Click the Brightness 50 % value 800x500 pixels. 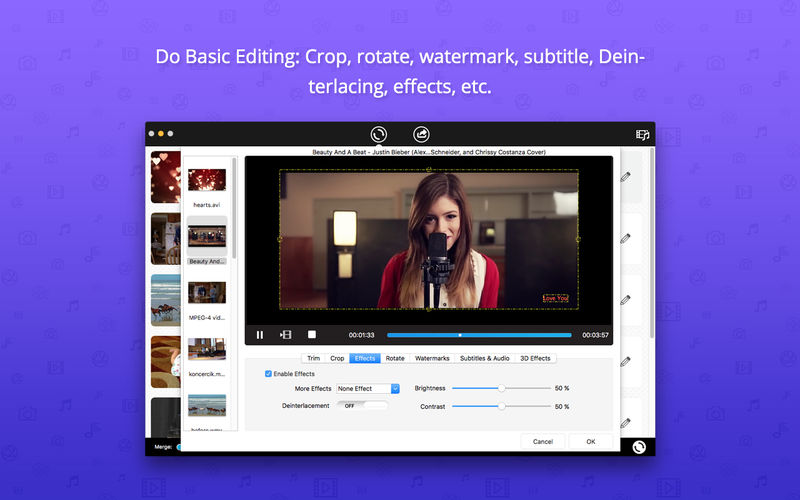tap(562, 388)
